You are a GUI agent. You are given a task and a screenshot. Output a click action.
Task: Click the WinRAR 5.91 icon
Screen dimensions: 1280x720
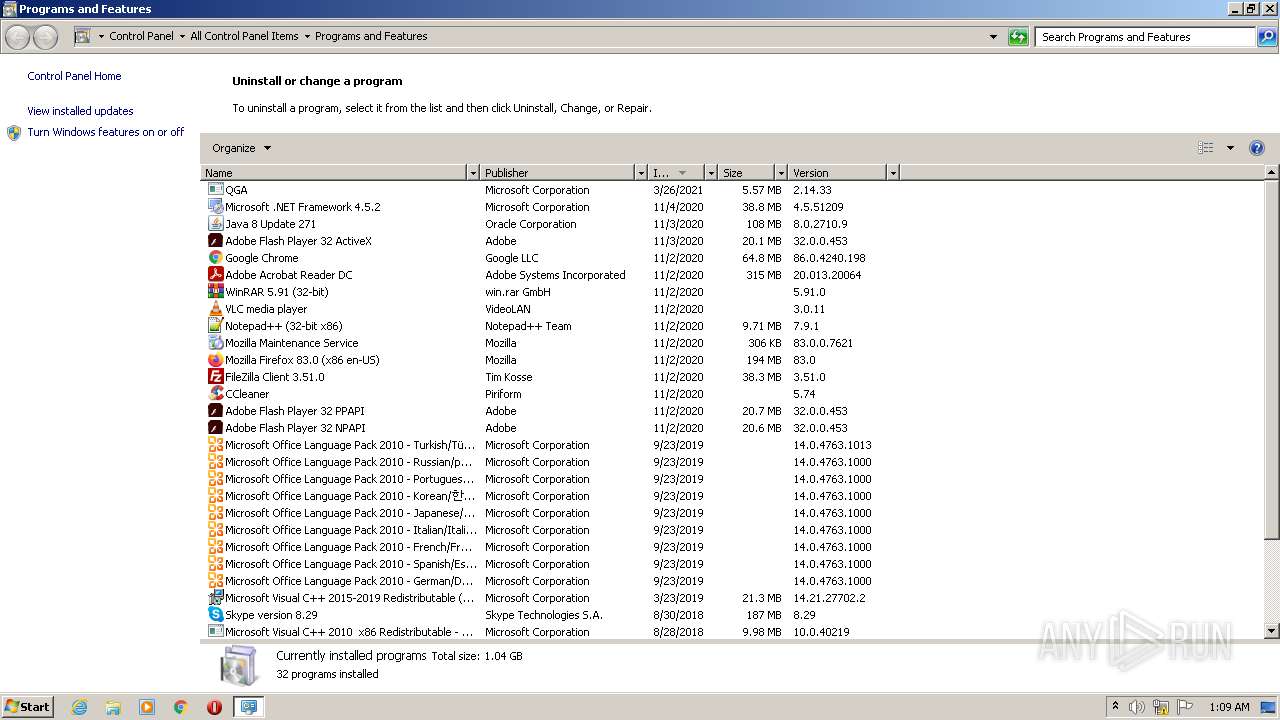click(x=215, y=292)
